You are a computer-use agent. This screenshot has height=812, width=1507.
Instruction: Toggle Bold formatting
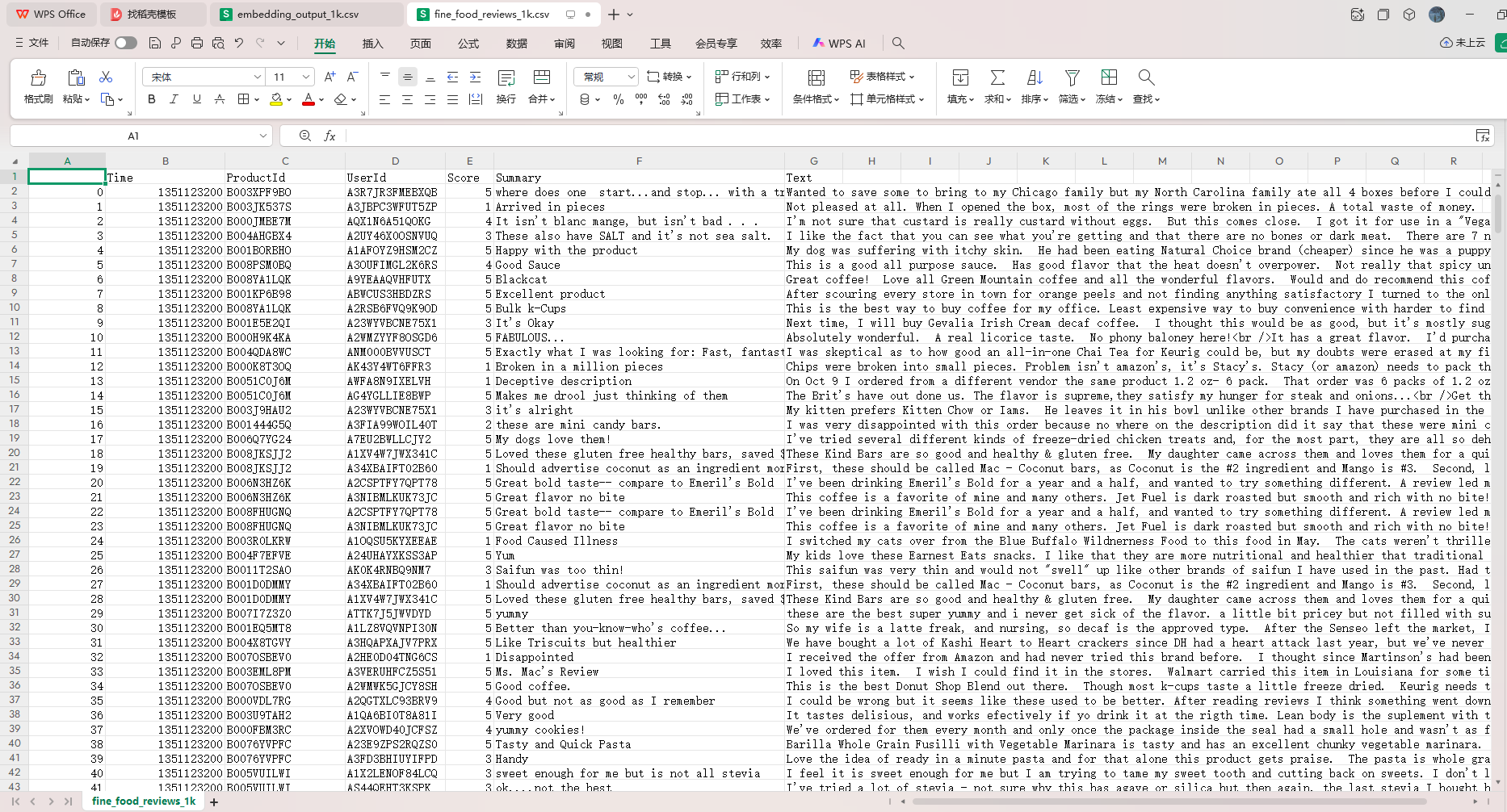point(151,99)
